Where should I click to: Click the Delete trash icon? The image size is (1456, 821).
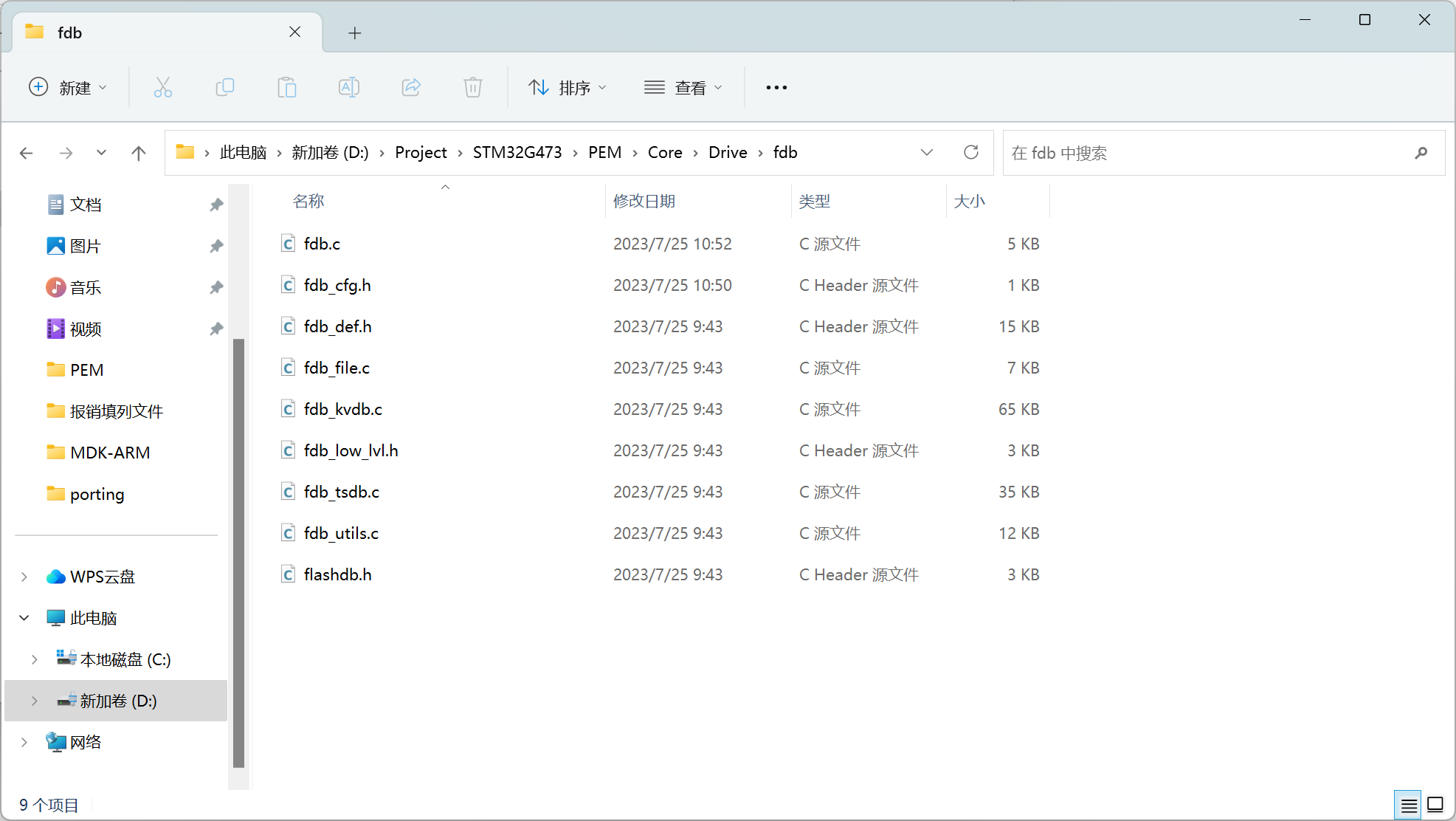point(473,88)
